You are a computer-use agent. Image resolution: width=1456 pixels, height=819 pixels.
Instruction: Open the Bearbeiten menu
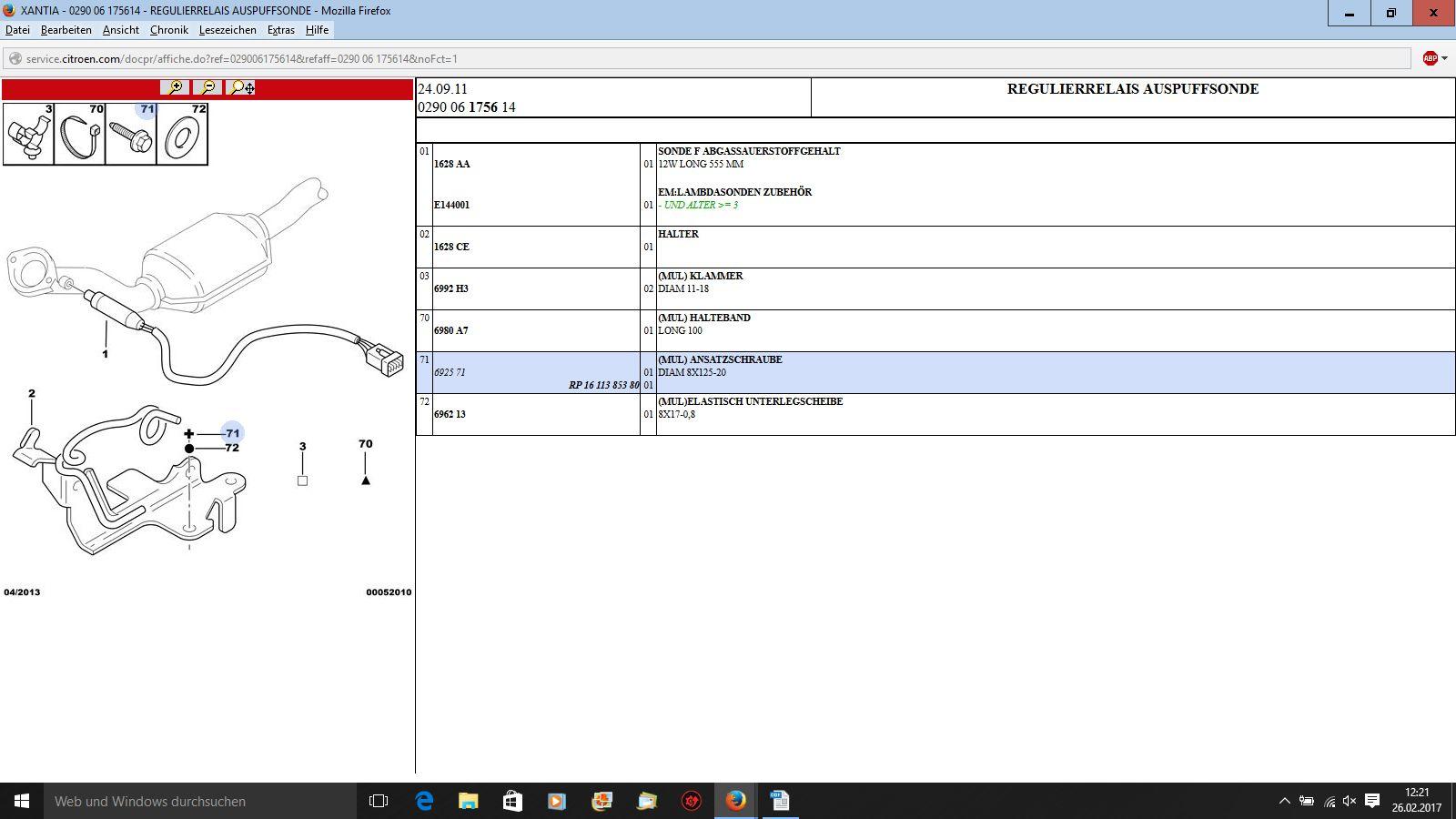tap(66, 30)
